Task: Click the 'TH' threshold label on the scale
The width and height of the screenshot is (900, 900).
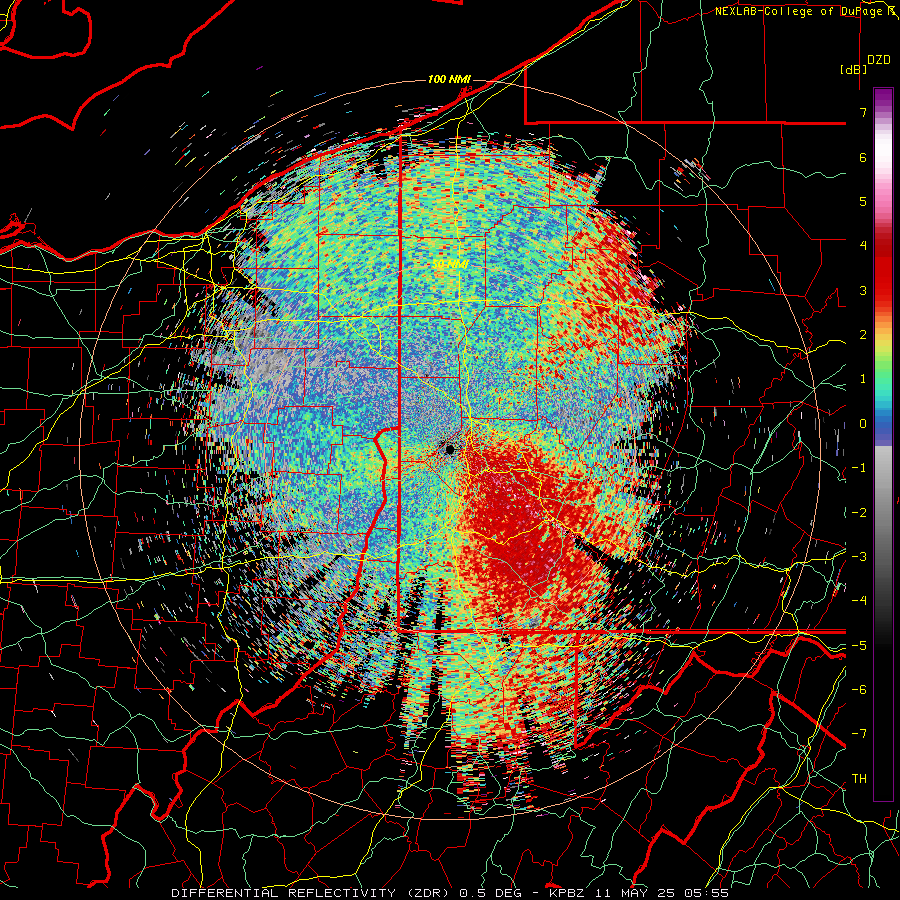Action: (x=859, y=779)
